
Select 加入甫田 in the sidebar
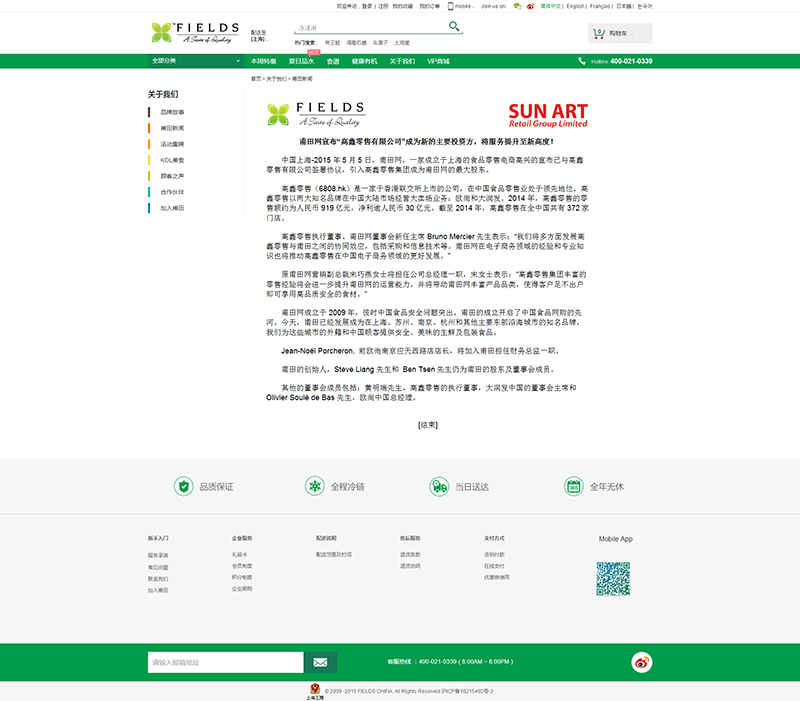click(x=172, y=208)
